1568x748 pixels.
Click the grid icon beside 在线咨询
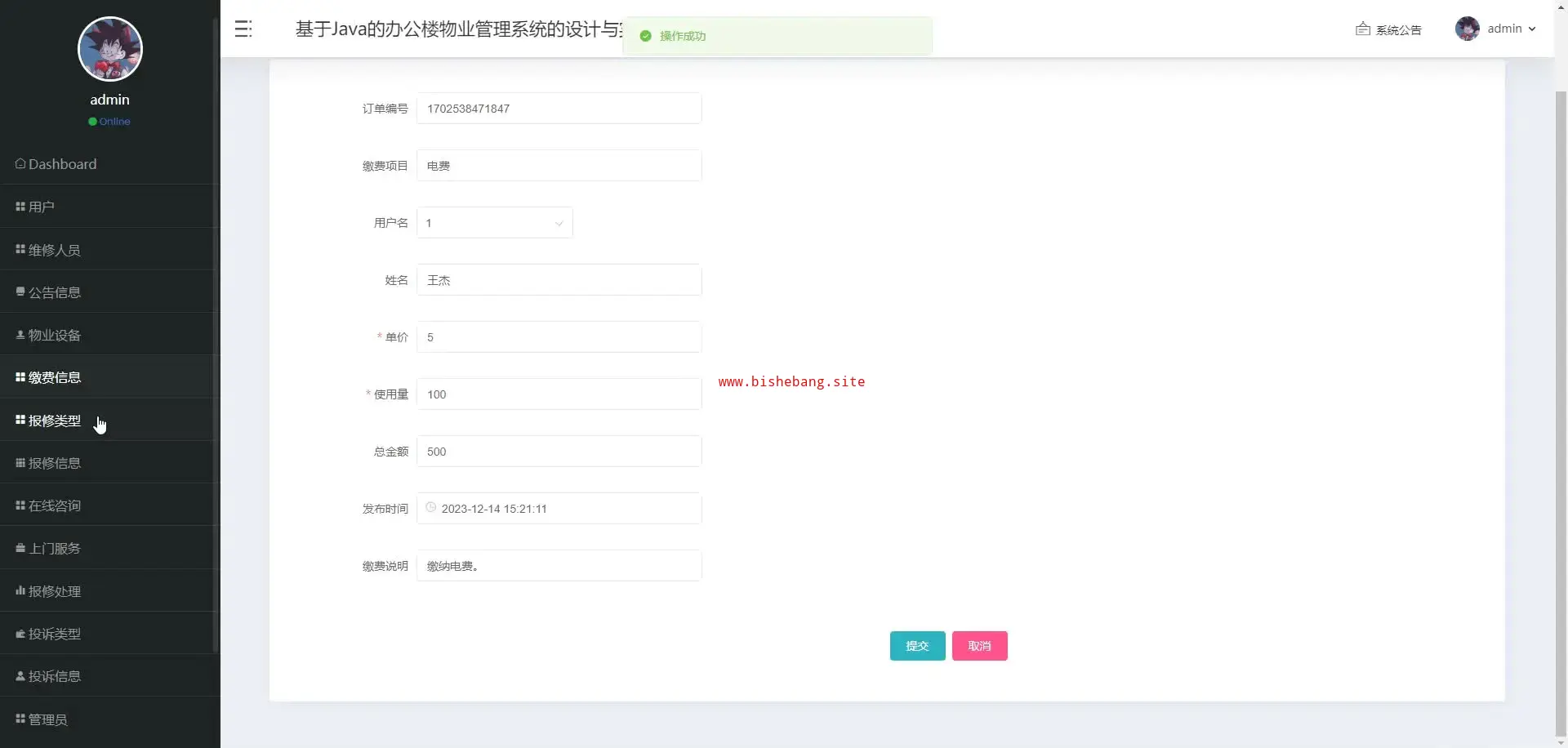click(20, 505)
